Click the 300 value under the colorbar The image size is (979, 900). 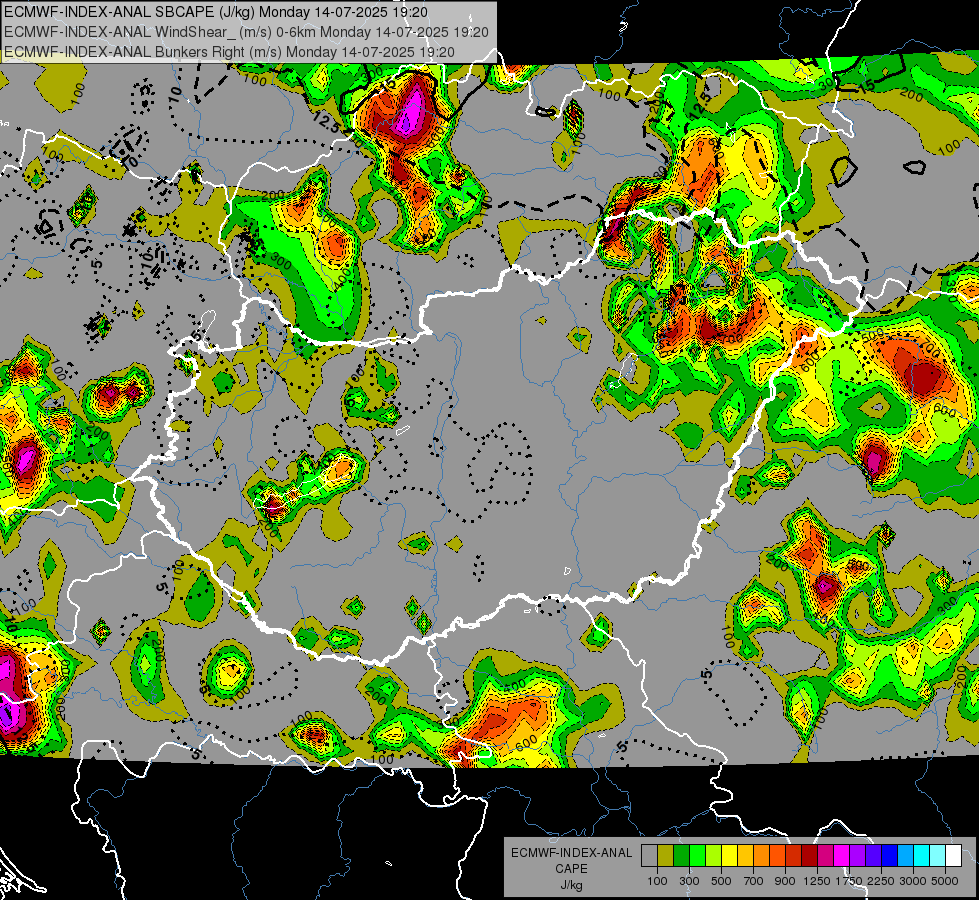tap(689, 881)
